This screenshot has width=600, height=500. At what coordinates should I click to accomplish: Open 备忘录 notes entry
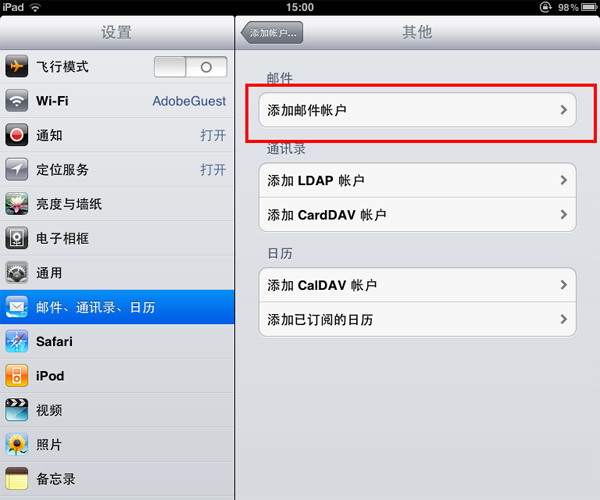(x=117, y=479)
